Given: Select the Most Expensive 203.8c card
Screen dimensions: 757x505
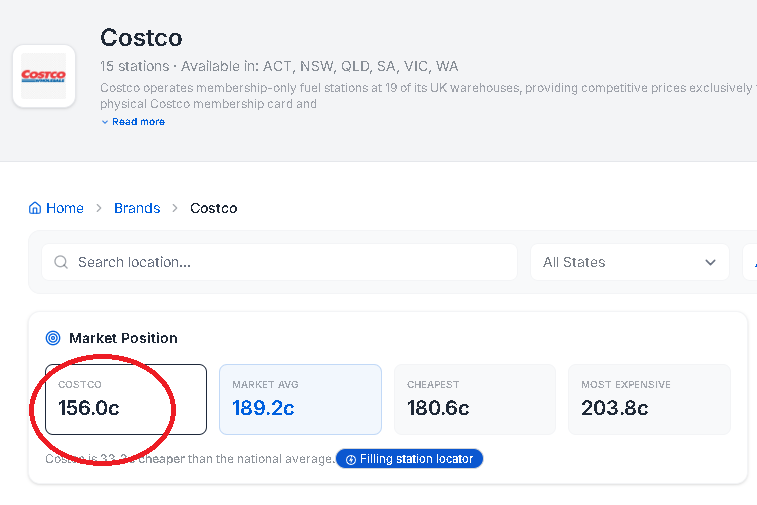Looking at the screenshot, I should pyautogui.click(x=649, y=399).
